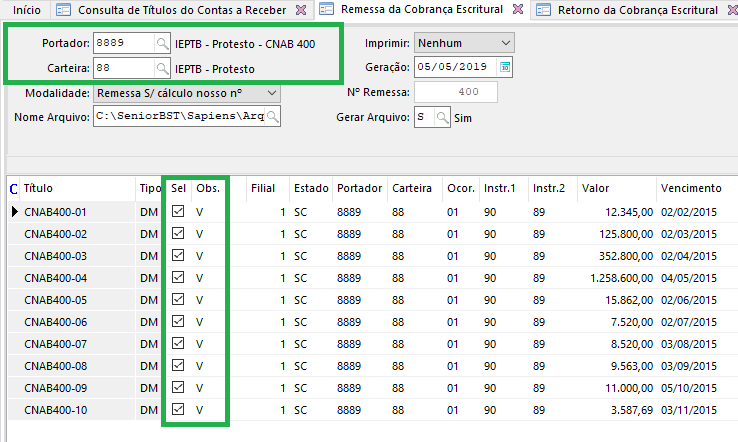Click current-row arrow marker for CNAB400-01
Screen dimensions: 738x442
click(15, 212)
